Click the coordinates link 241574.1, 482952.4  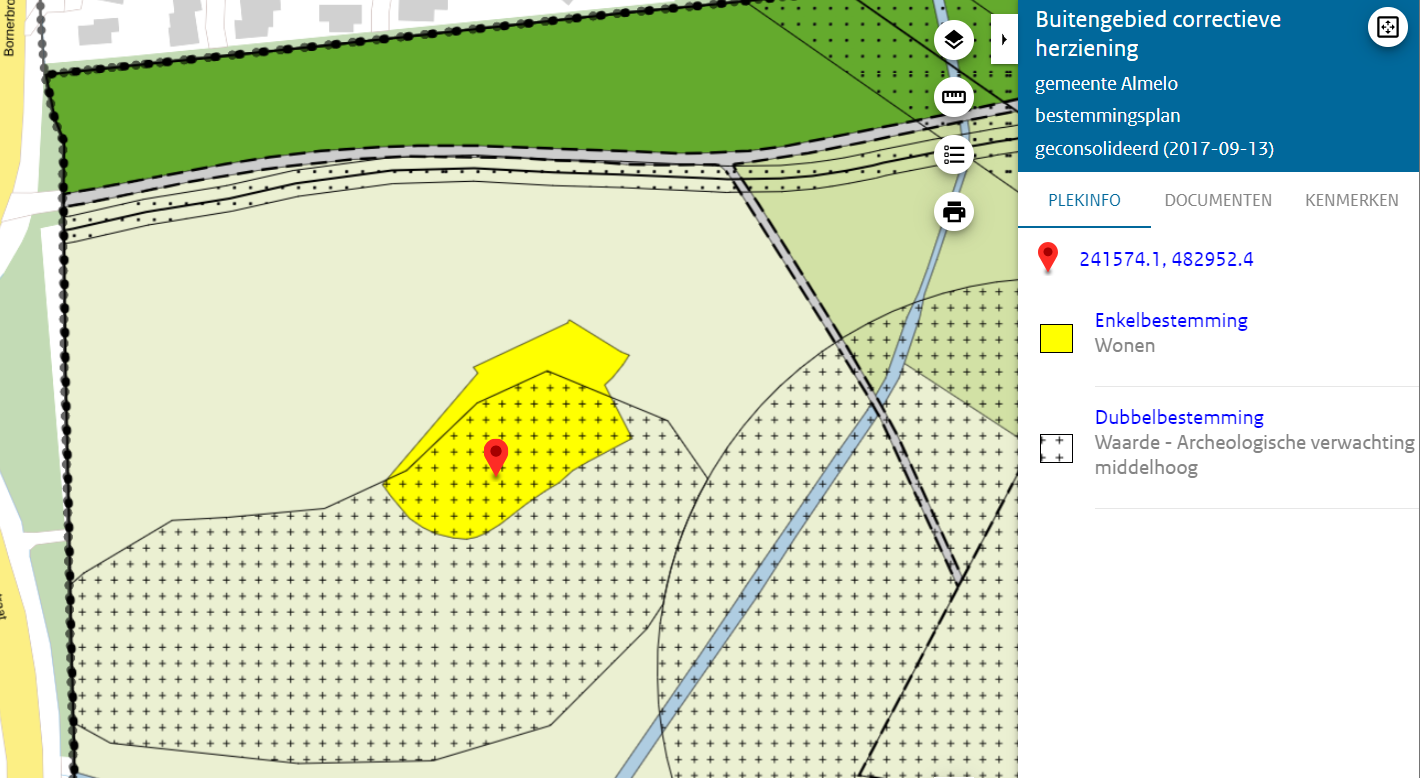click(1166, 259)
